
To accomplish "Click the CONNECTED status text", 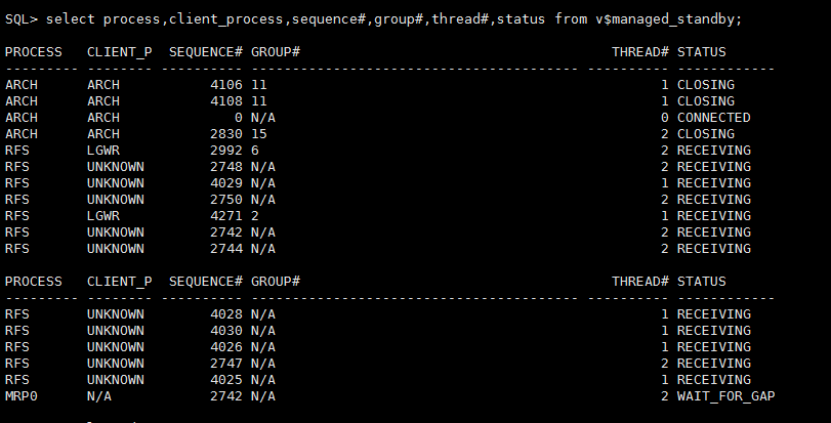I will (x=713, y=118).
